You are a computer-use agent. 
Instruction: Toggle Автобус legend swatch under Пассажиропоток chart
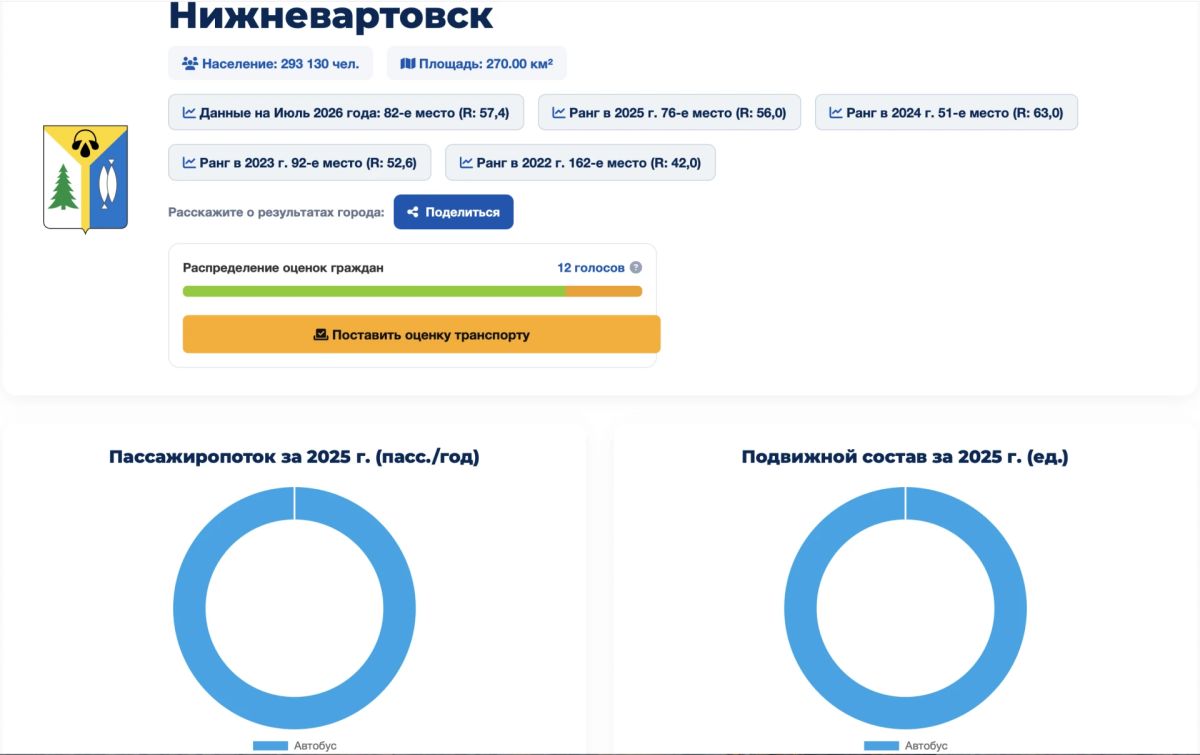pyautogui.click(x=270, y=746)
